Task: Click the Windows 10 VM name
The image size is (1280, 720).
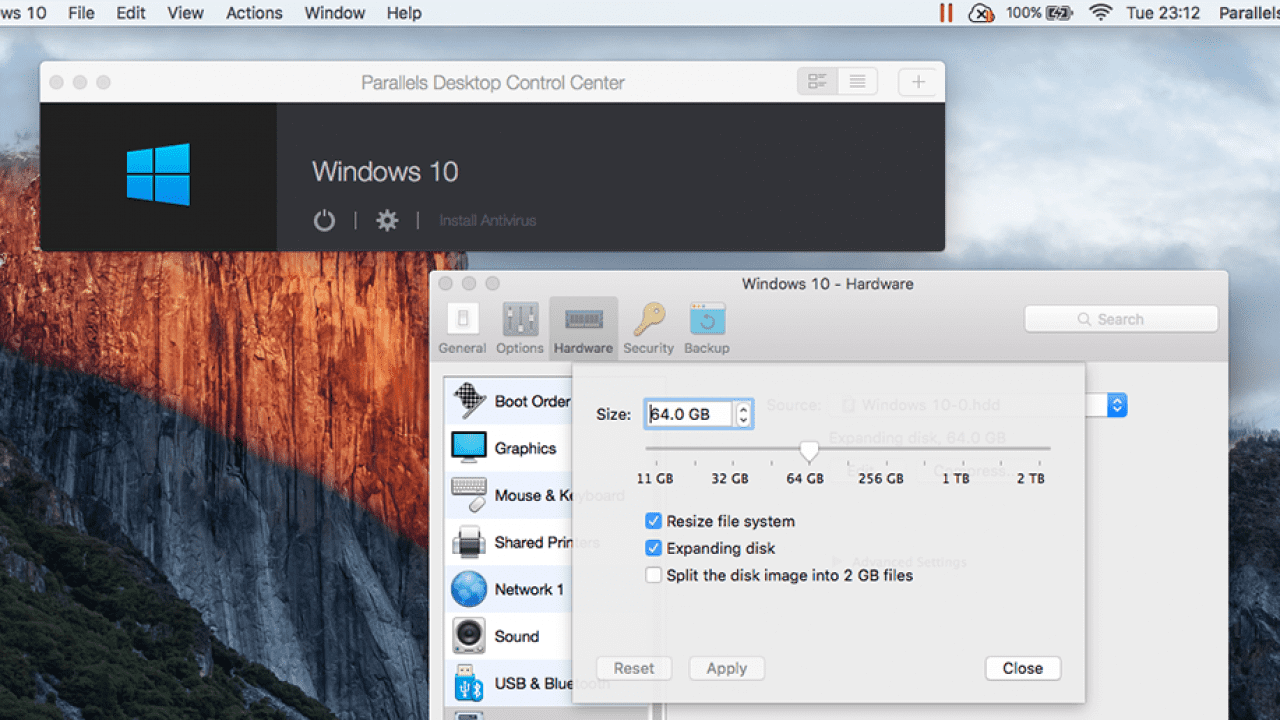Action: [385, 171]
